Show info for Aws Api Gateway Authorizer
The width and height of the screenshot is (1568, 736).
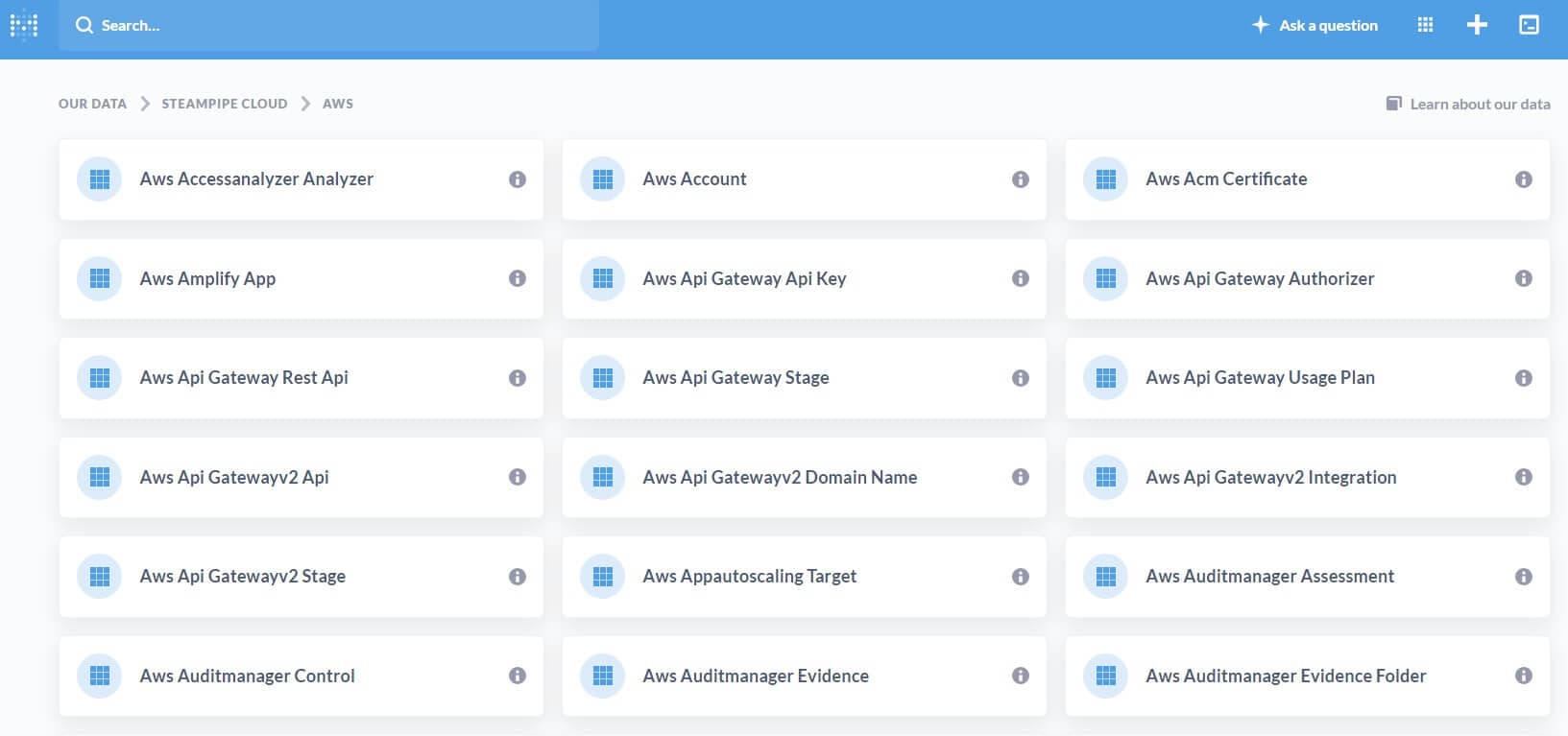[1524, 278]
